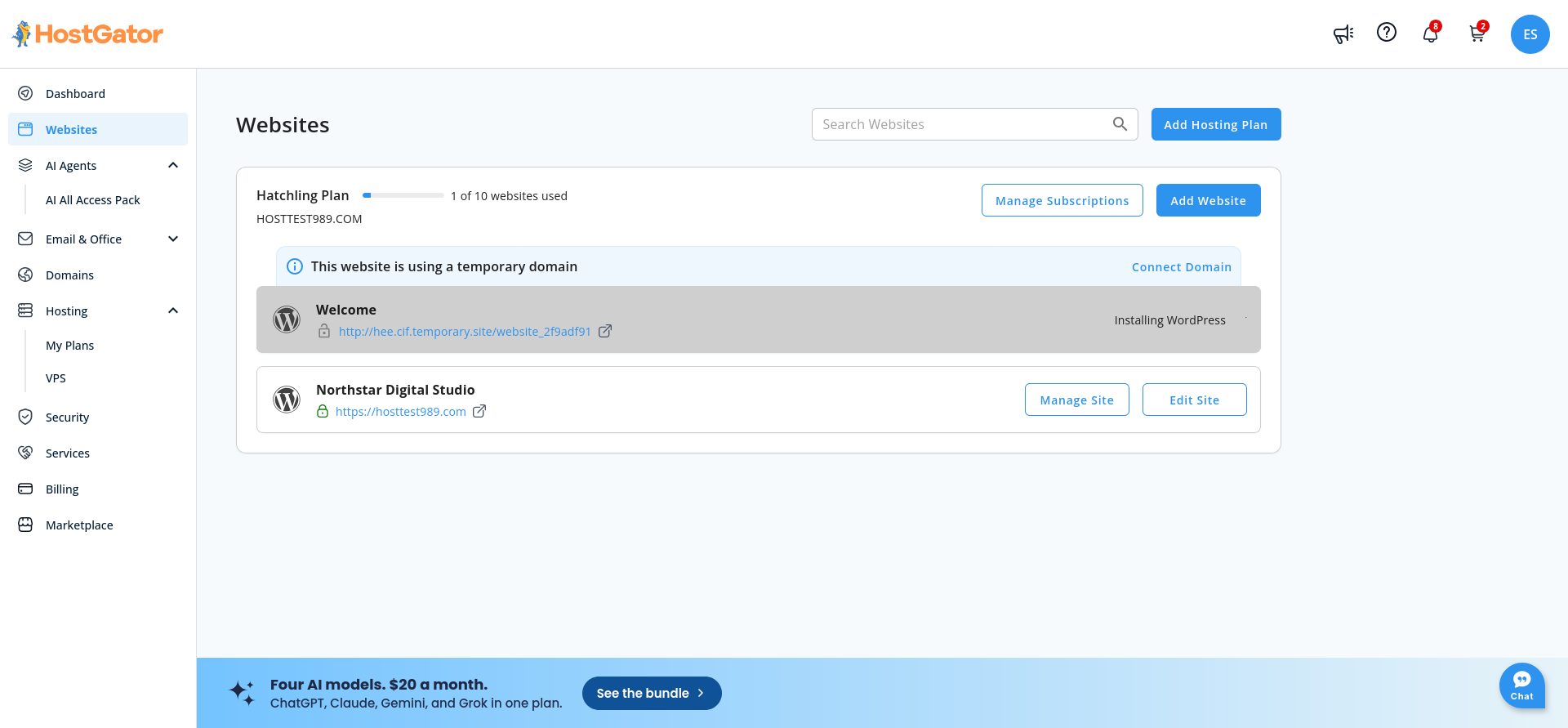Click the Marketplace storefront icon
This screenshot has width=1568, height=728.
click(x=25, y=525)
